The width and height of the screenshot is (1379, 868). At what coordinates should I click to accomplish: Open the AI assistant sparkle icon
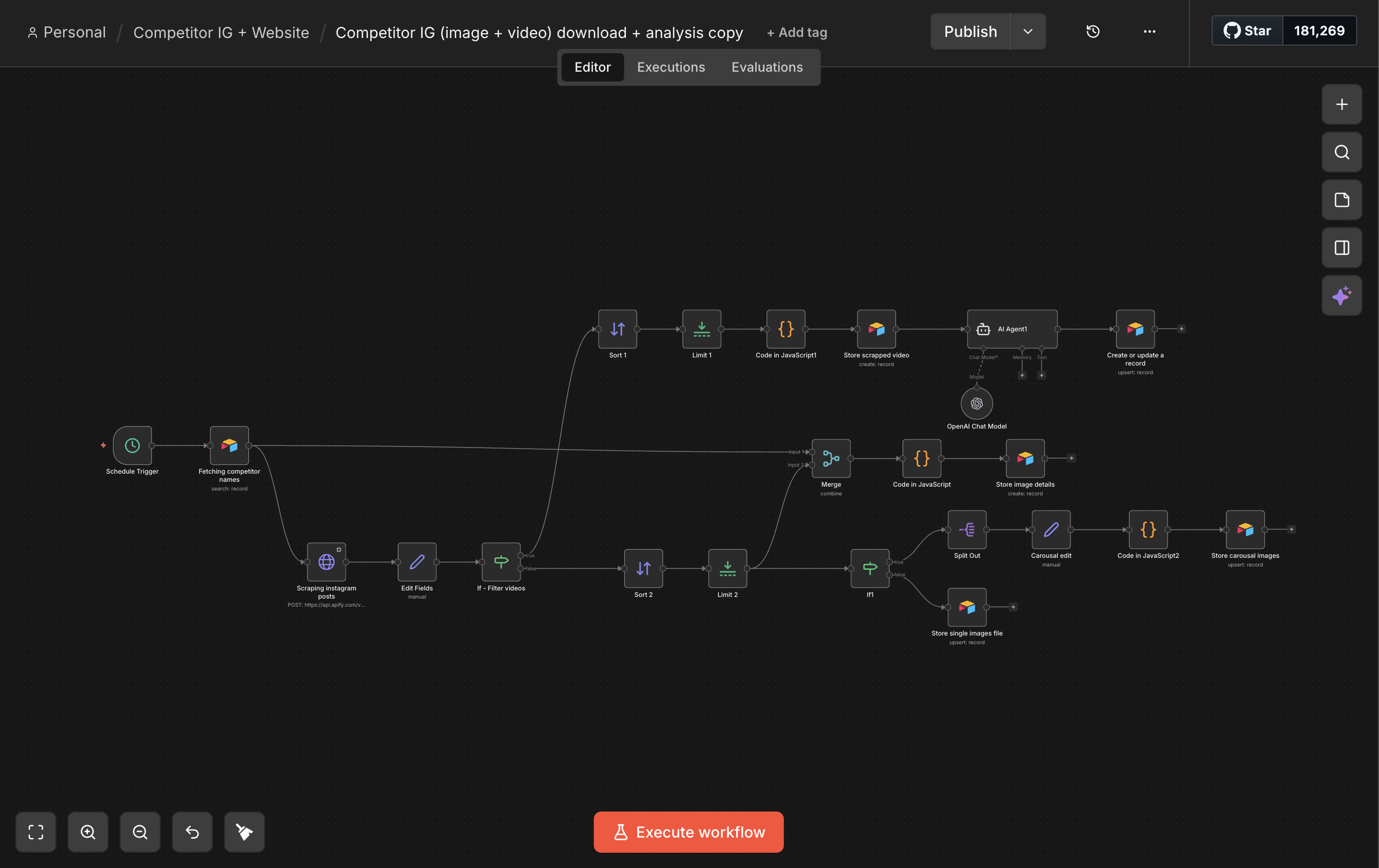click(x=1341, y=295)
